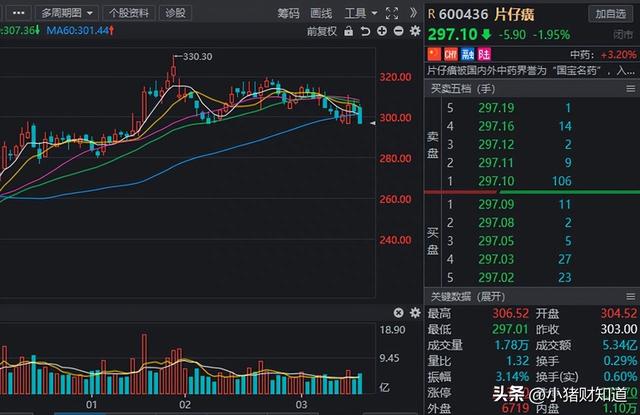Click the CNY currency badge
This screenshot has width=640, height=415.
451,54
